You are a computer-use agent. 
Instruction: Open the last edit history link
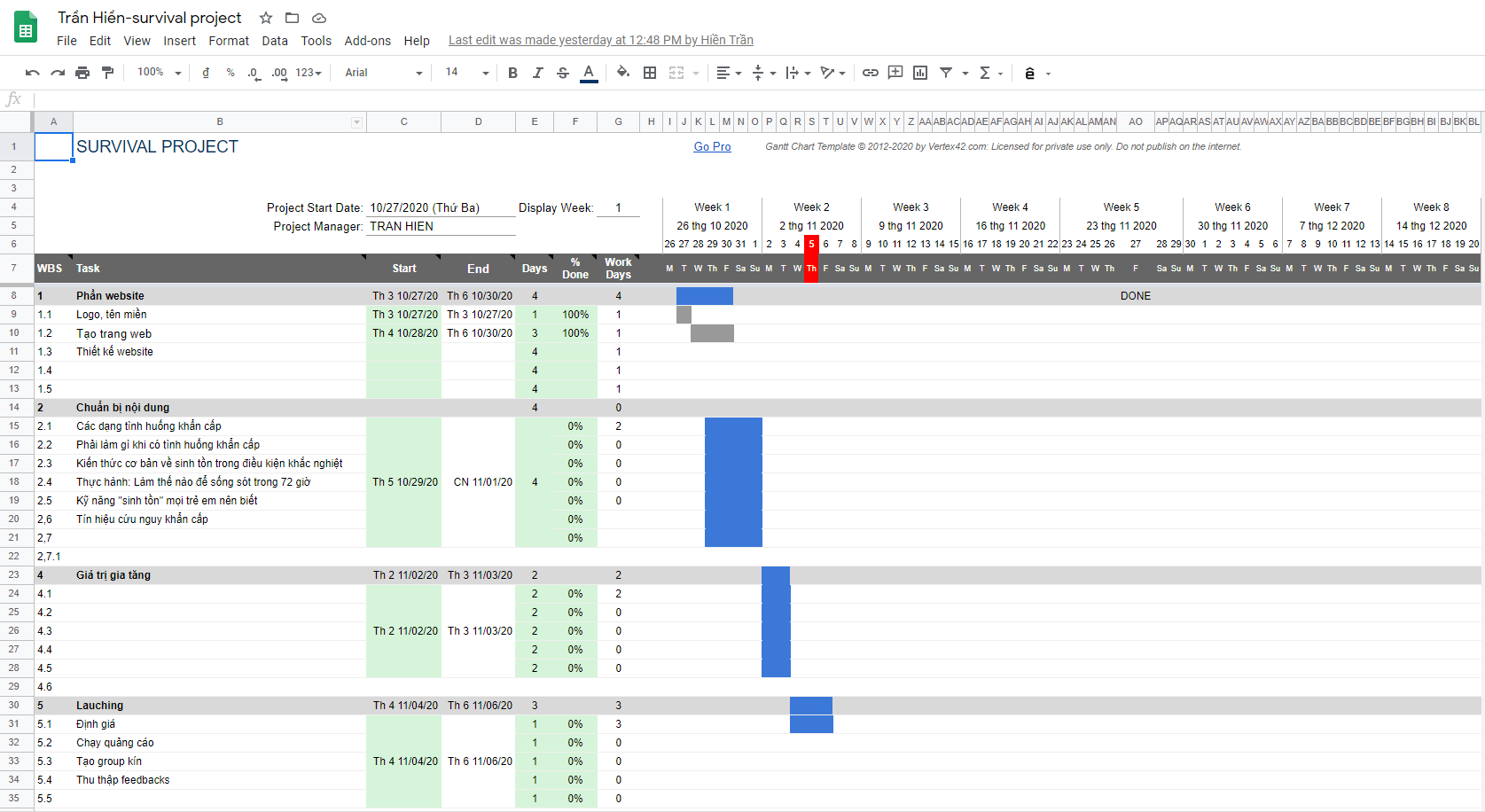(x=600, y=40)
